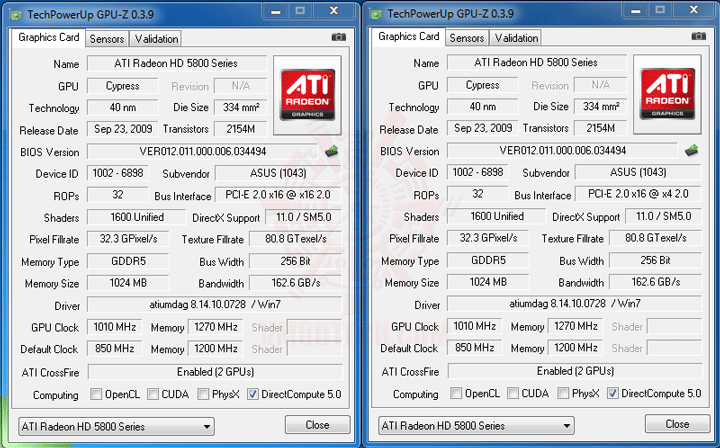Screen dimensions: 720x448
Task: Switch to the Sensors tab in the right window
Action: coord(467,38)
